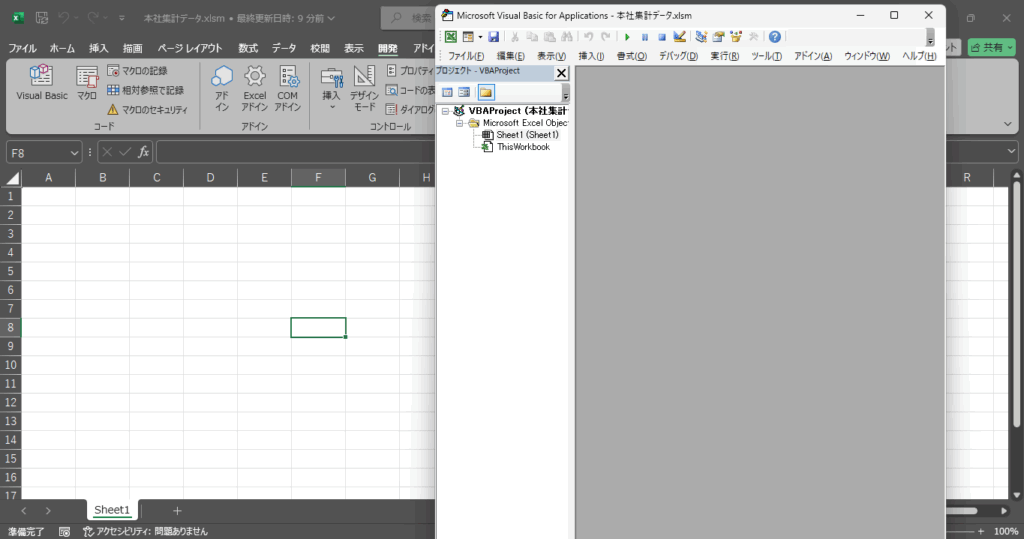Click the マクロの記録 button
The height and width of the screenshot is (539, 1024).
click(x=137, y=71)
